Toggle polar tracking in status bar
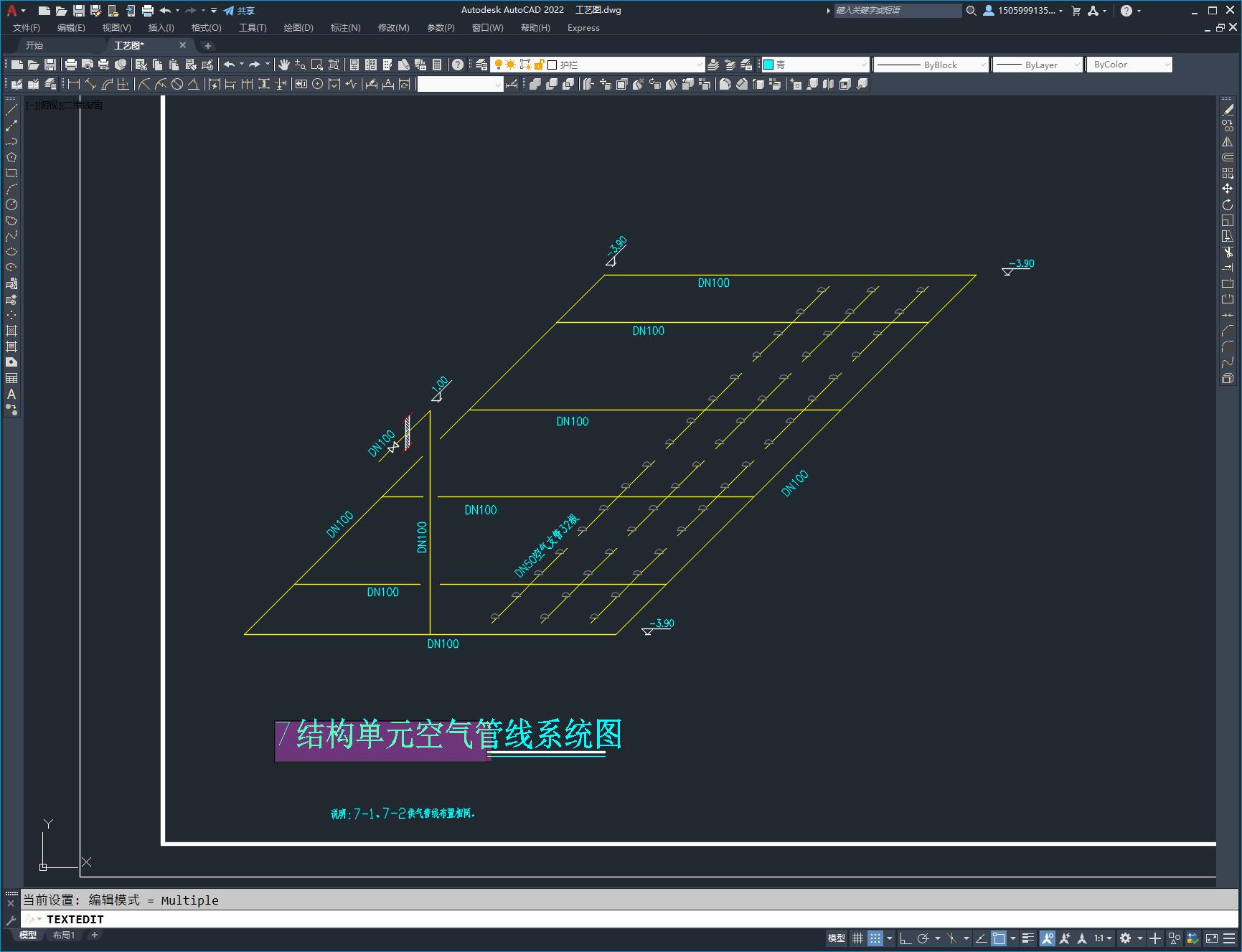Screen dimensions: 1242x952 923,938
